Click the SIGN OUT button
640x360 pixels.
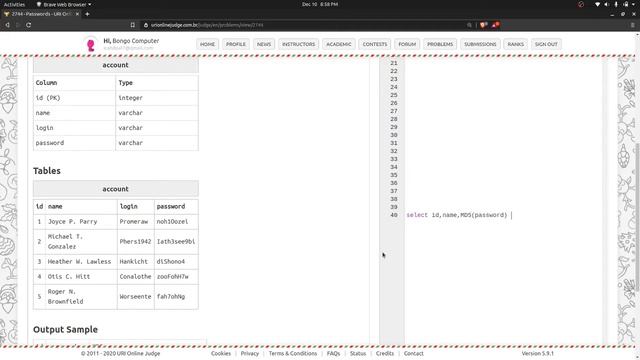546,44
